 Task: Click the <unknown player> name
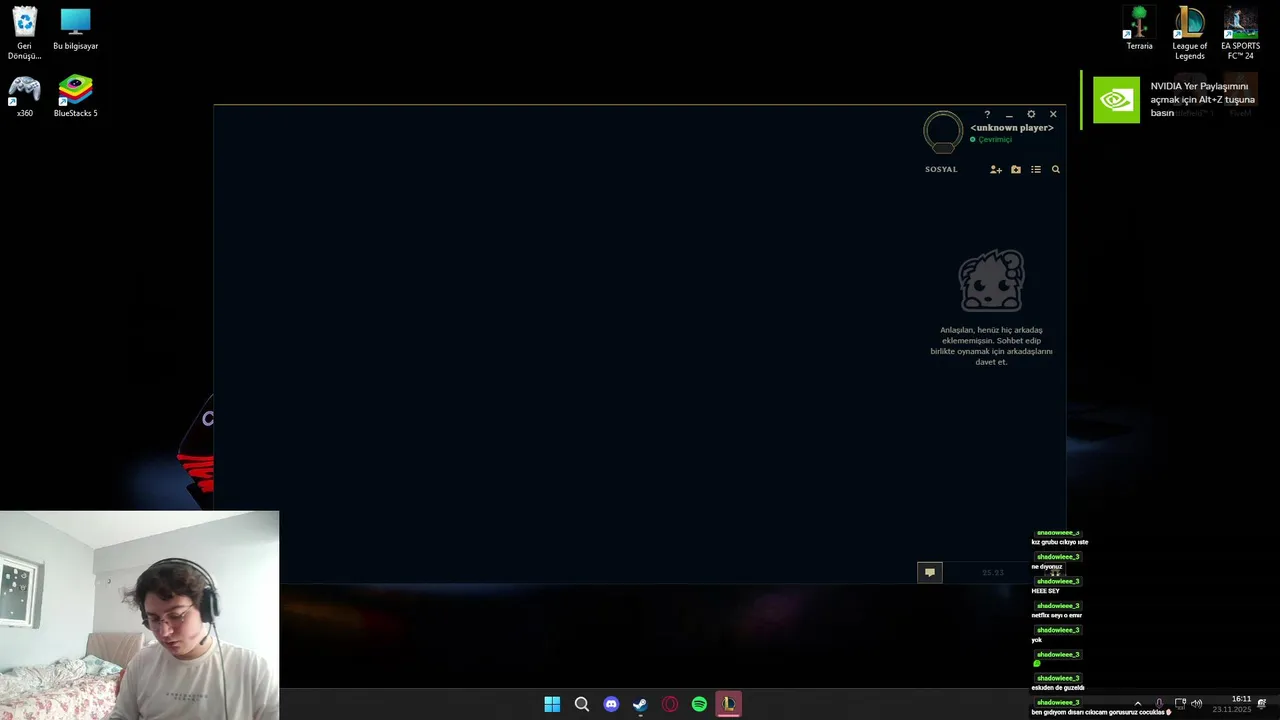point(1012,128)
